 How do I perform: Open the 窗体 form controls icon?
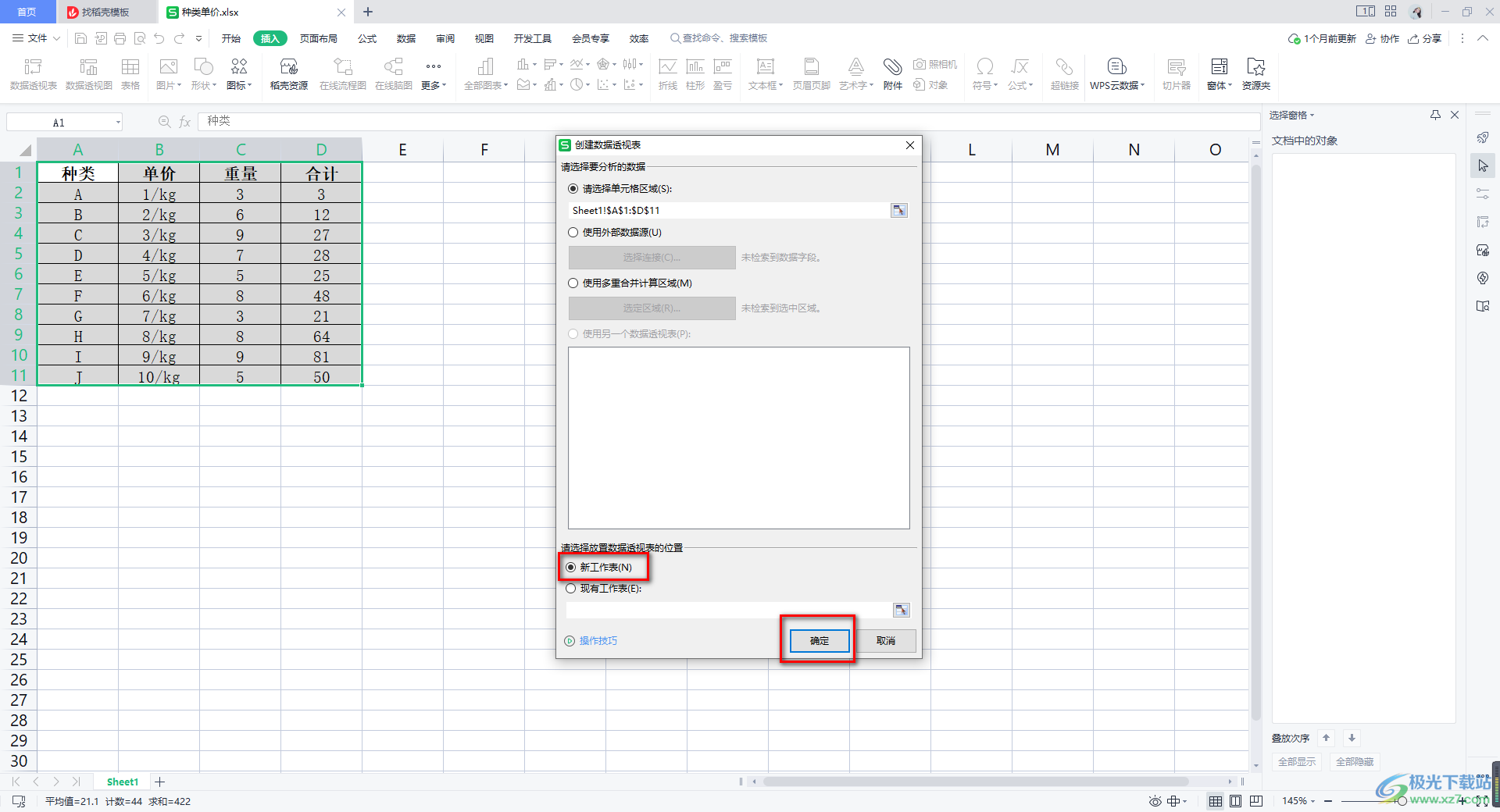click(1220, 74)
